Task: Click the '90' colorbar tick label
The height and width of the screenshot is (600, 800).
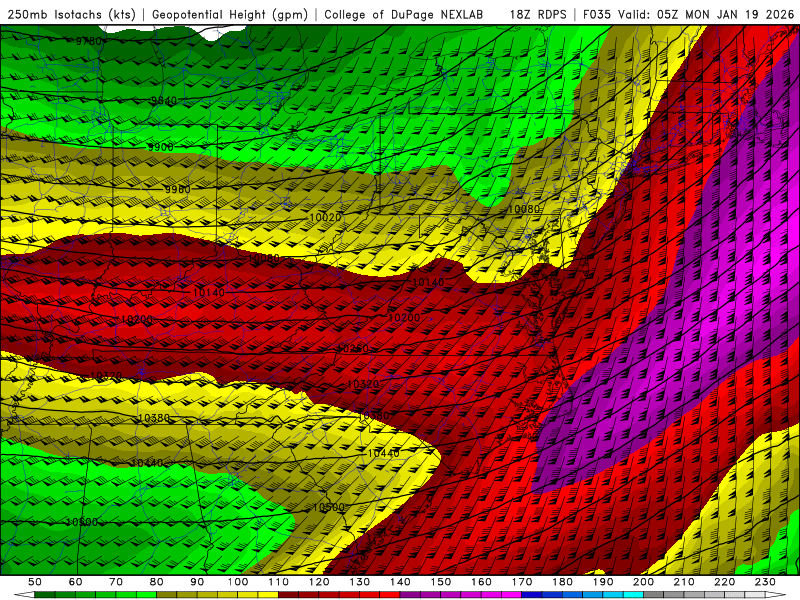Action: [197, 582]
